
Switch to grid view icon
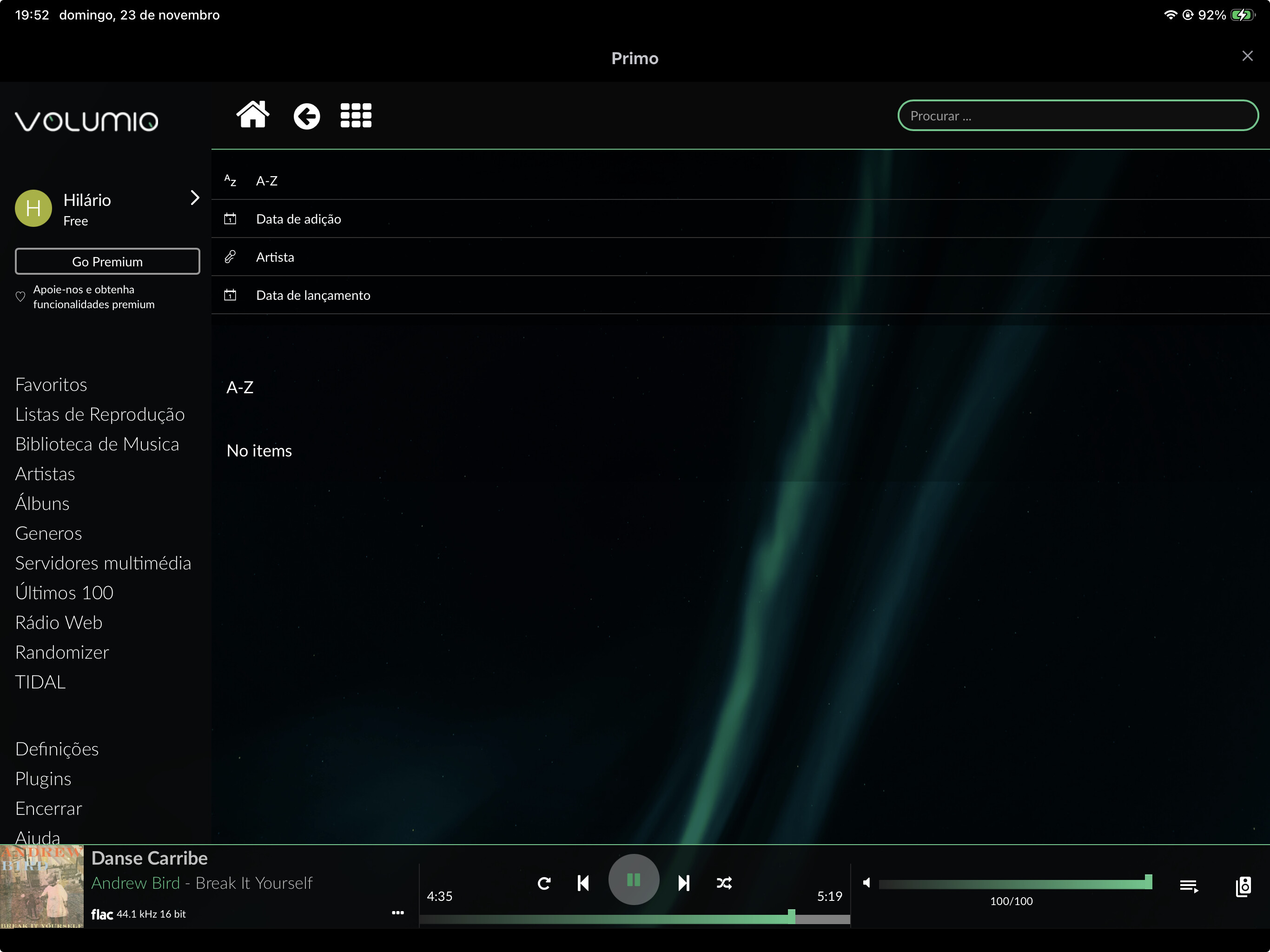pyautogui.click(x=356, y=115)
